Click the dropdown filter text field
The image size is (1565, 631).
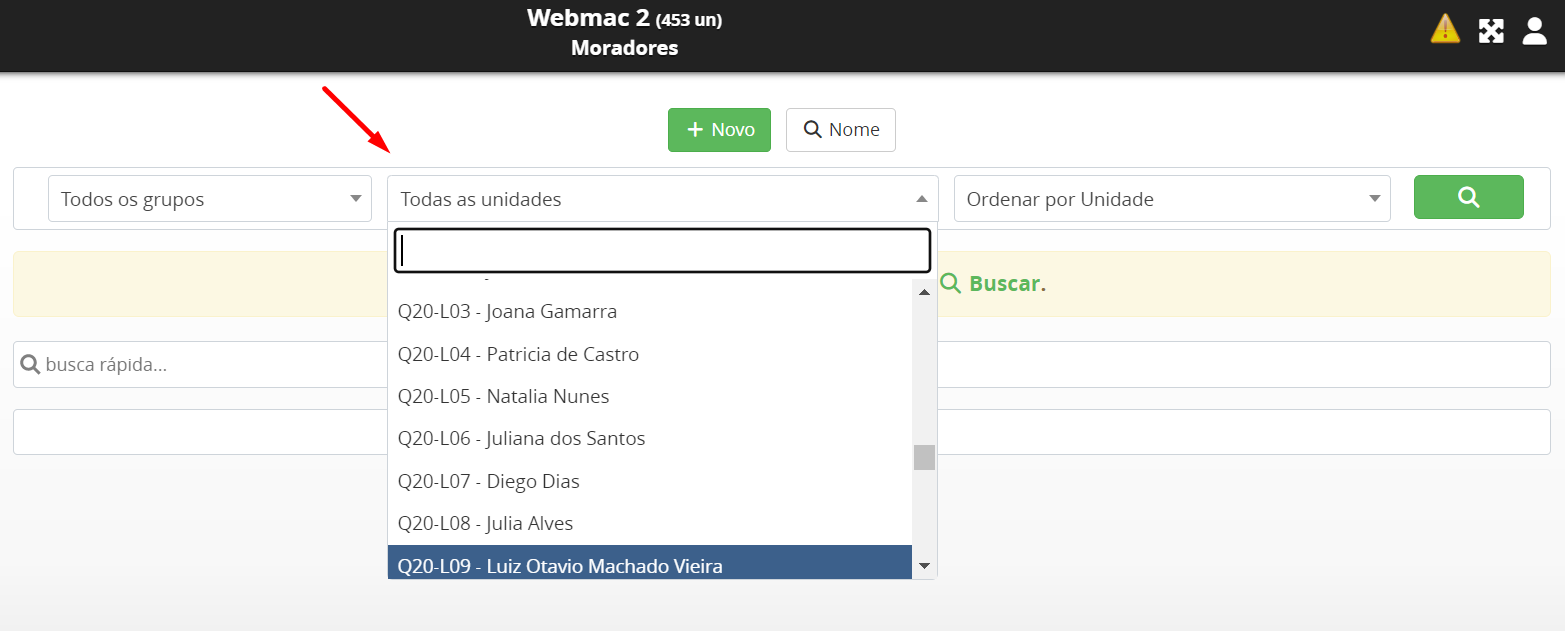pyautogui.click(x=662, y=251)
